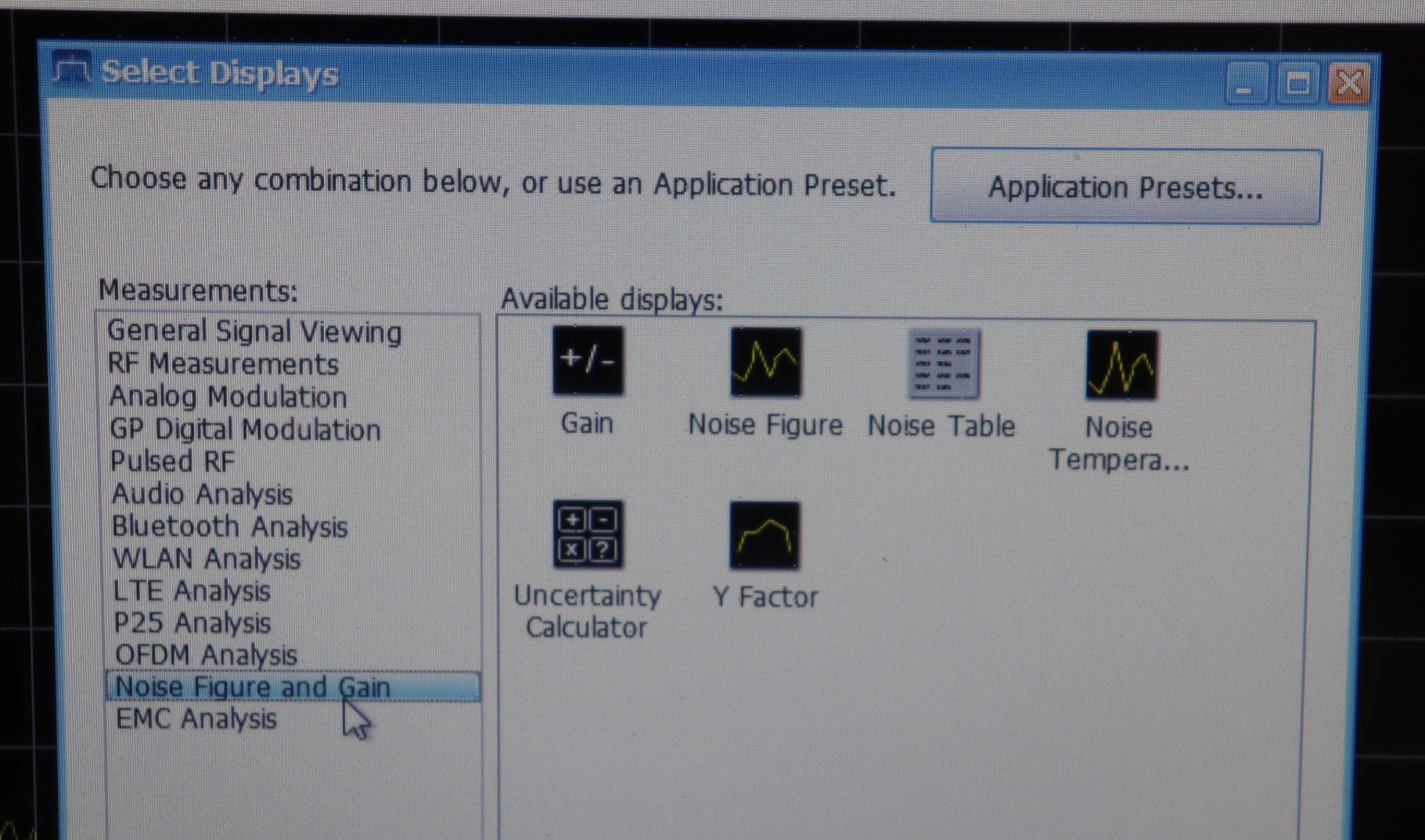The height and width of the screenshot is (840, 1425).
Task: Choose RF Measurements in the list
Action: pos(223,364)
